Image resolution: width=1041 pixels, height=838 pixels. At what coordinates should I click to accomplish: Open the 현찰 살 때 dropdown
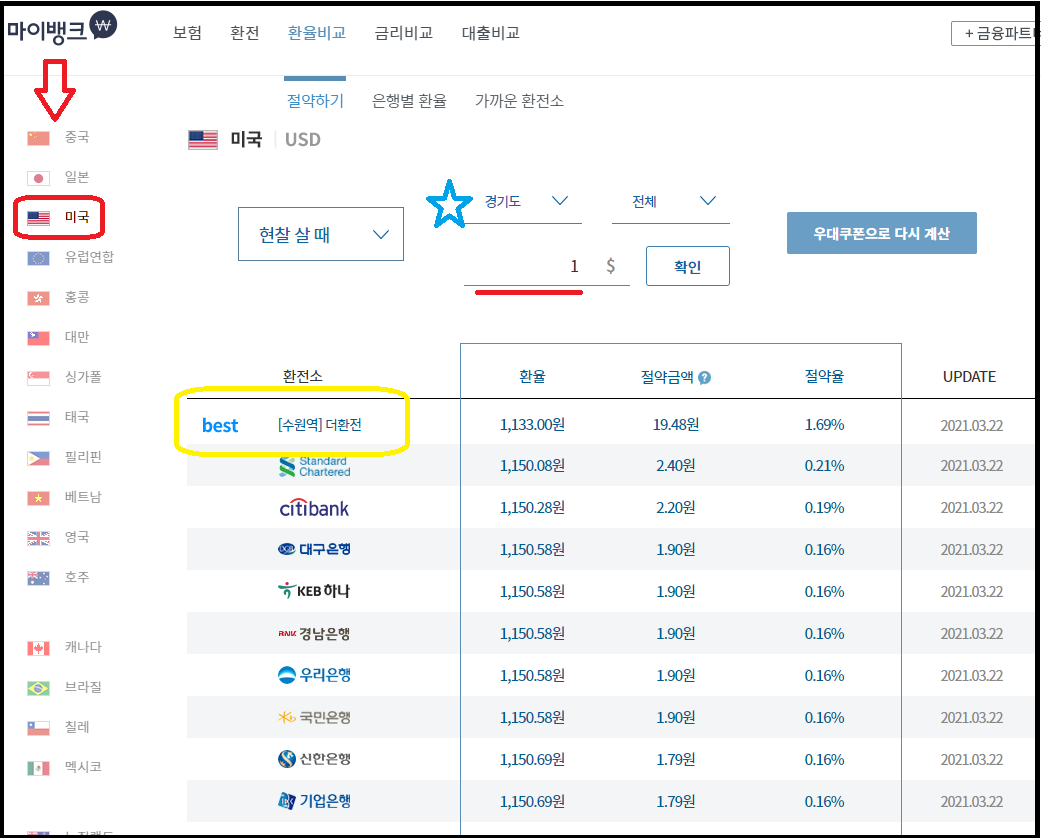point(321,234)
